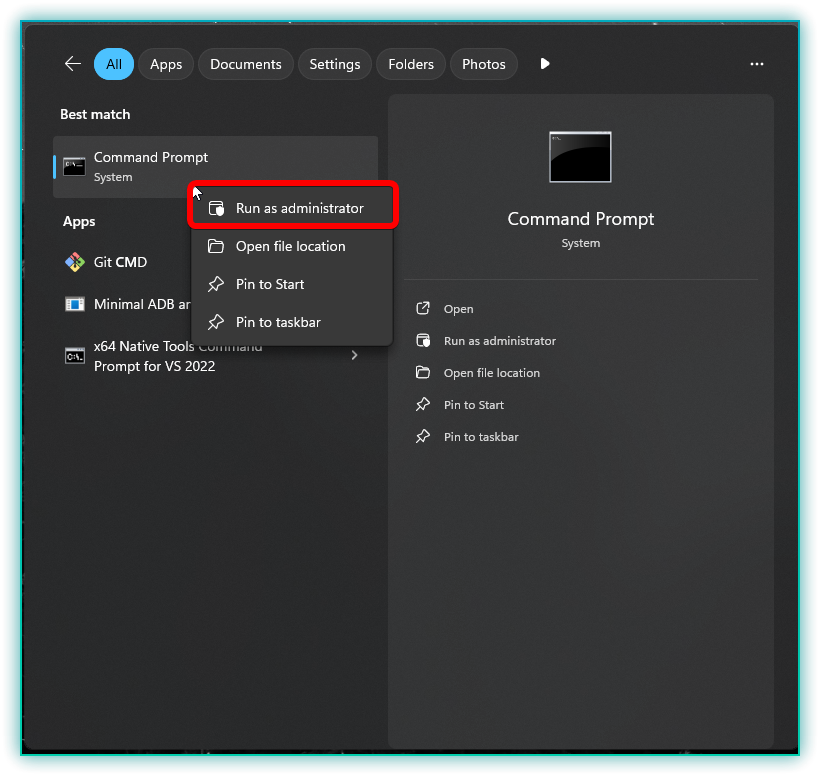Click the Open external-link icon in details pane

tap(423, 309)
